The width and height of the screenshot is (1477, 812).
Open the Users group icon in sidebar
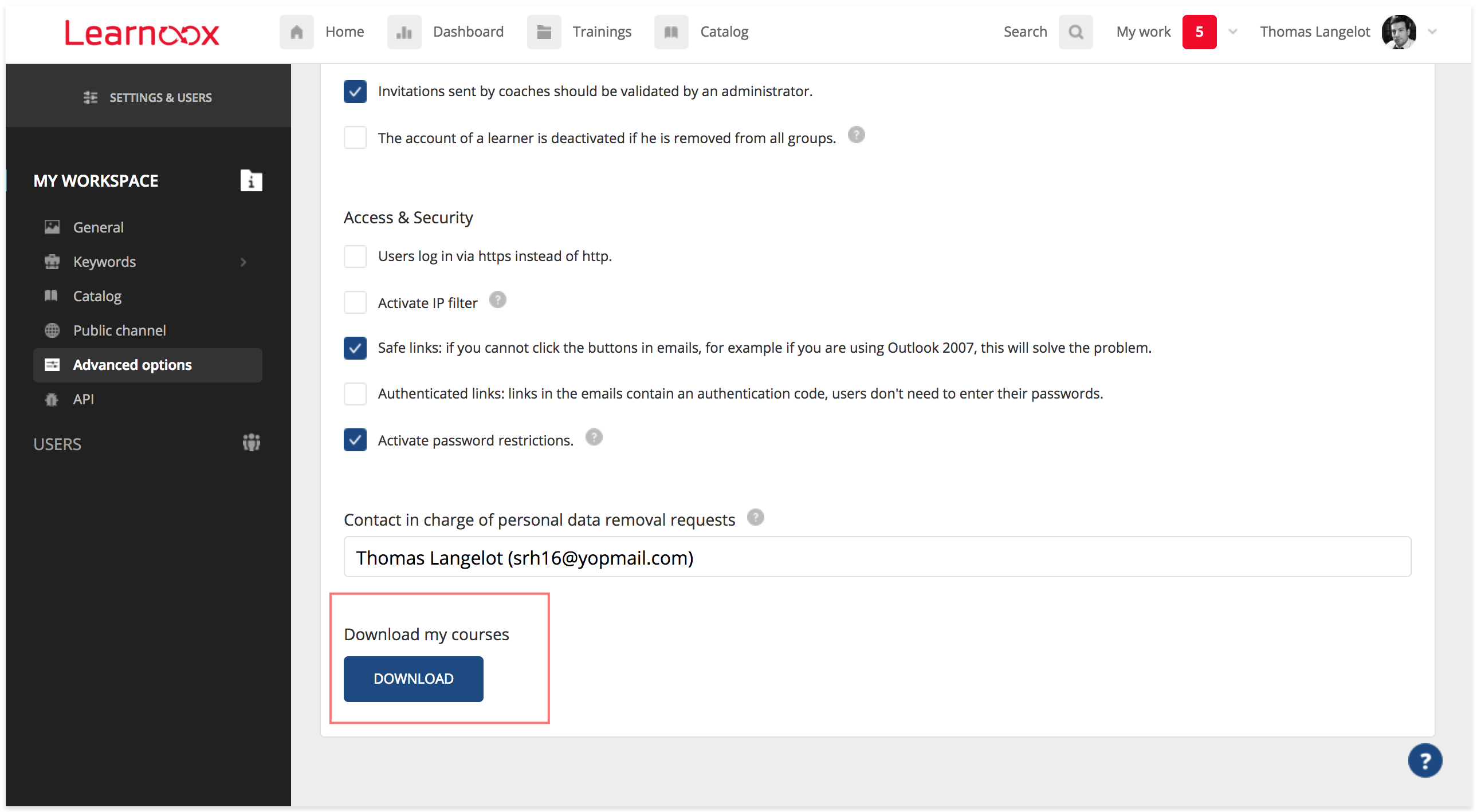coord(251,443)
